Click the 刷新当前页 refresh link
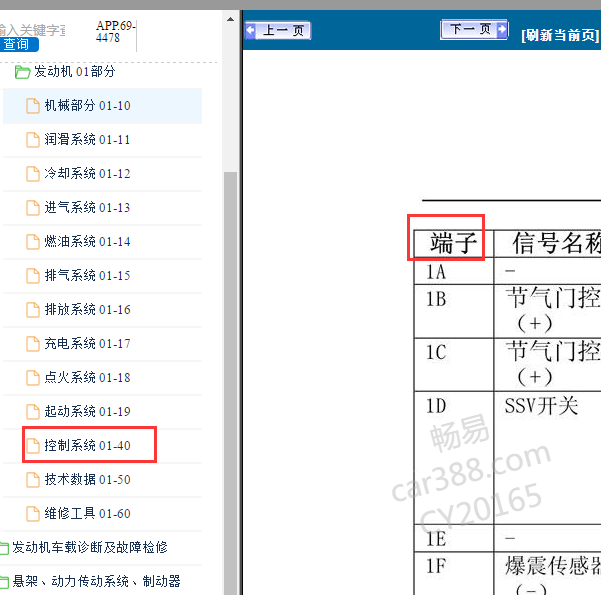Image resolution: width=601 pixels, height=595 pixels. click(x=560, y=35)
